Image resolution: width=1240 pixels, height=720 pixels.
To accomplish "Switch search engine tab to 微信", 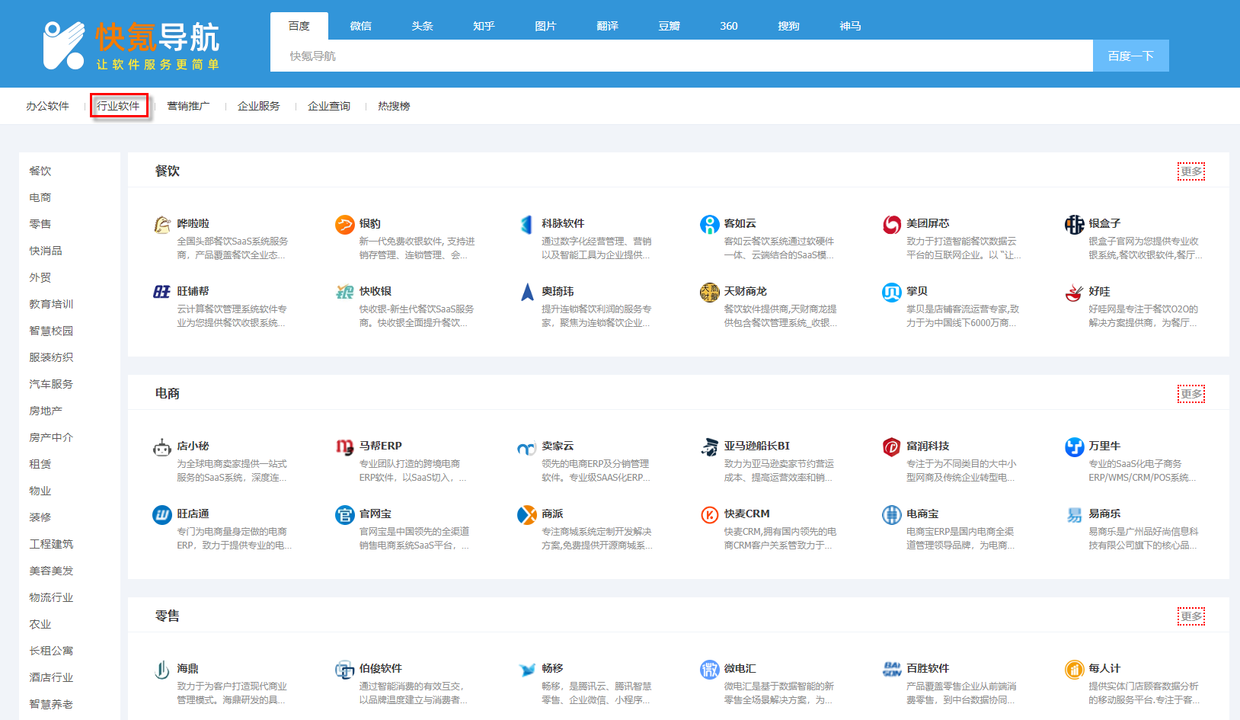I will click(x=360, y=26).
